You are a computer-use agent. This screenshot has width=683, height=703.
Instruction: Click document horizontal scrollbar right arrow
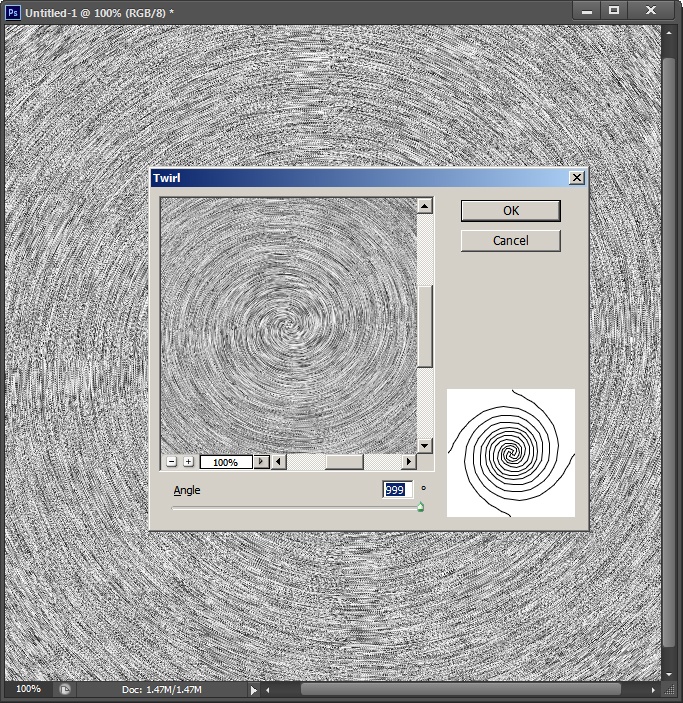click(653, 690)
